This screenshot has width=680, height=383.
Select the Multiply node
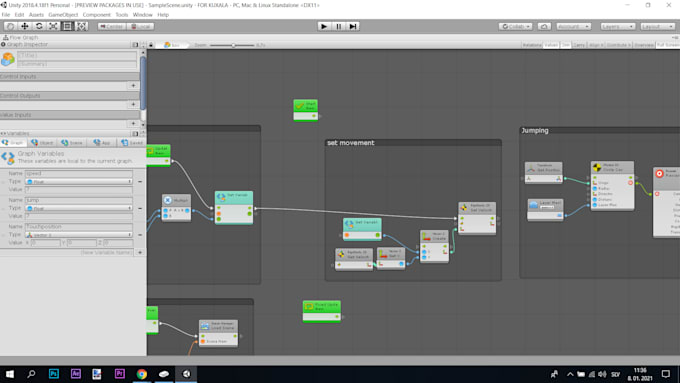[176, 208]
